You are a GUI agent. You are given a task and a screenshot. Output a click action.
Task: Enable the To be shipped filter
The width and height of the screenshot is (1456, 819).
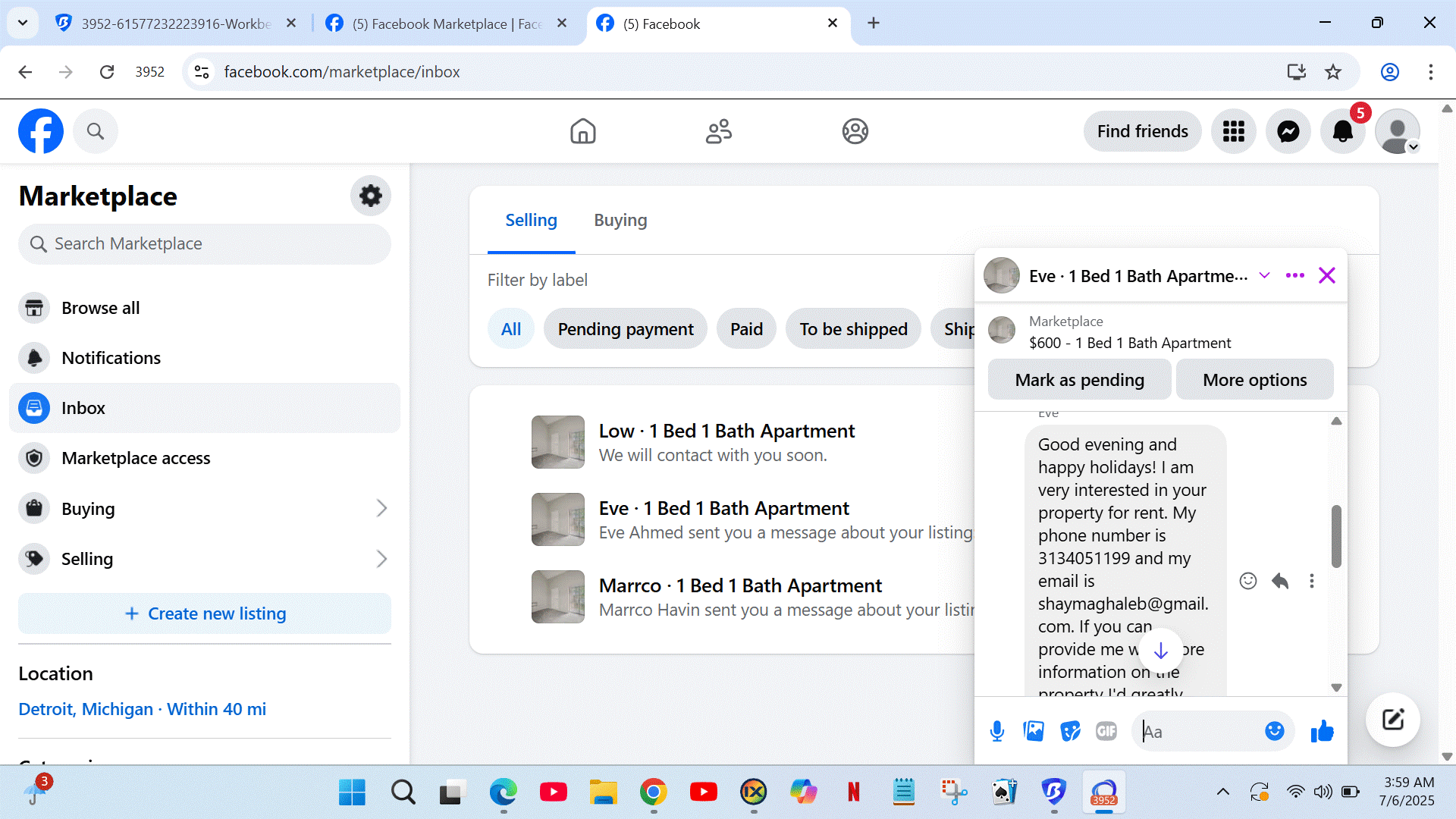point(852,329)
